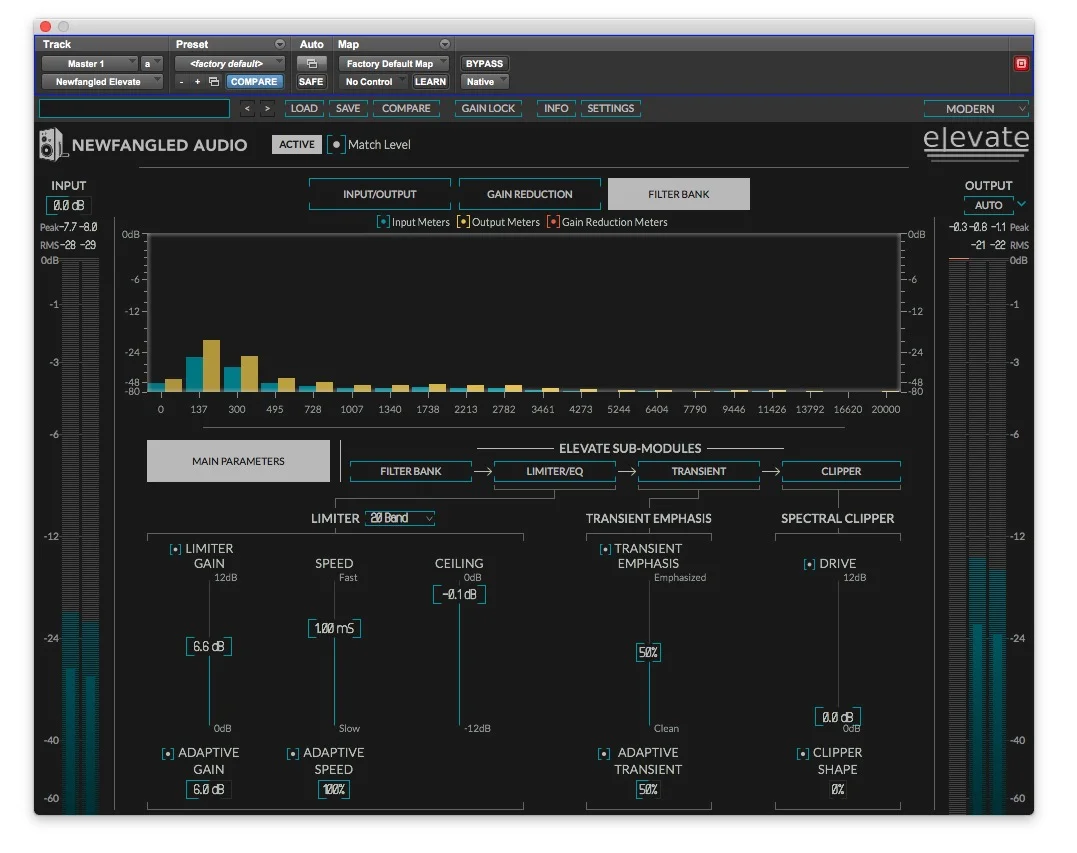This screenshot has height=853, width=1077.
Task: Toggle Clipper Shape enable dot
Action: tap(802, 753)
